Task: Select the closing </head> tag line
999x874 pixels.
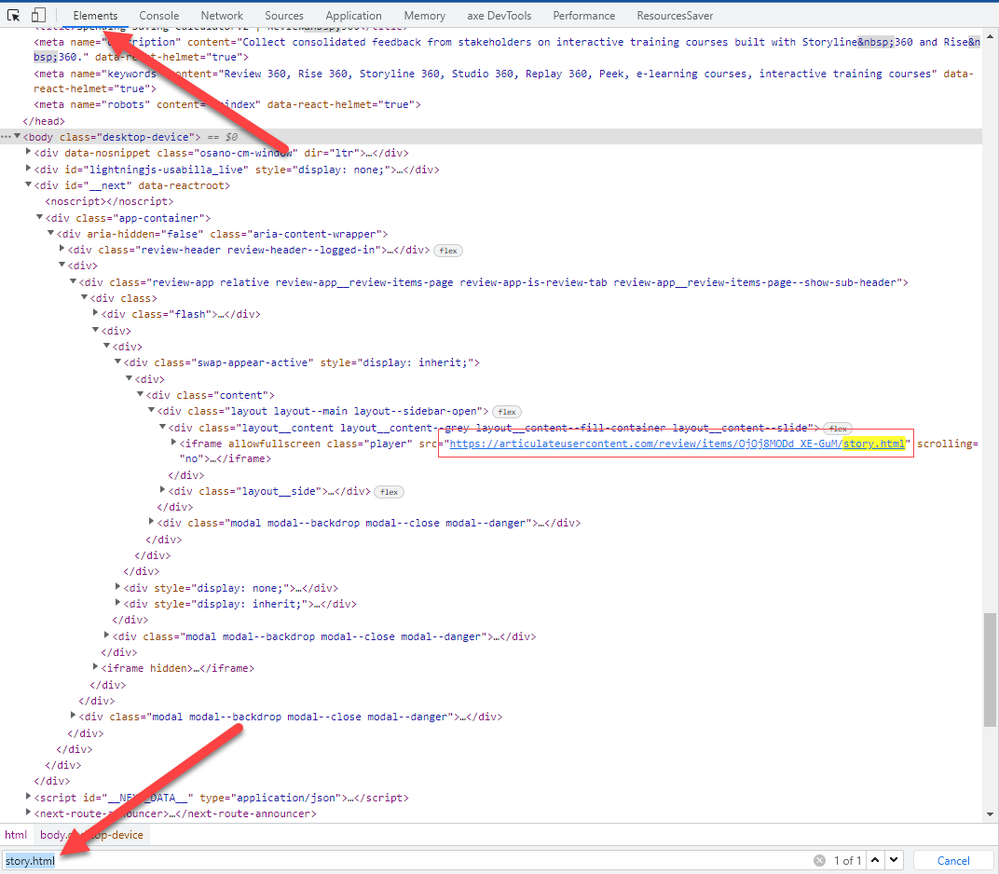Action: tap(43, 121)
